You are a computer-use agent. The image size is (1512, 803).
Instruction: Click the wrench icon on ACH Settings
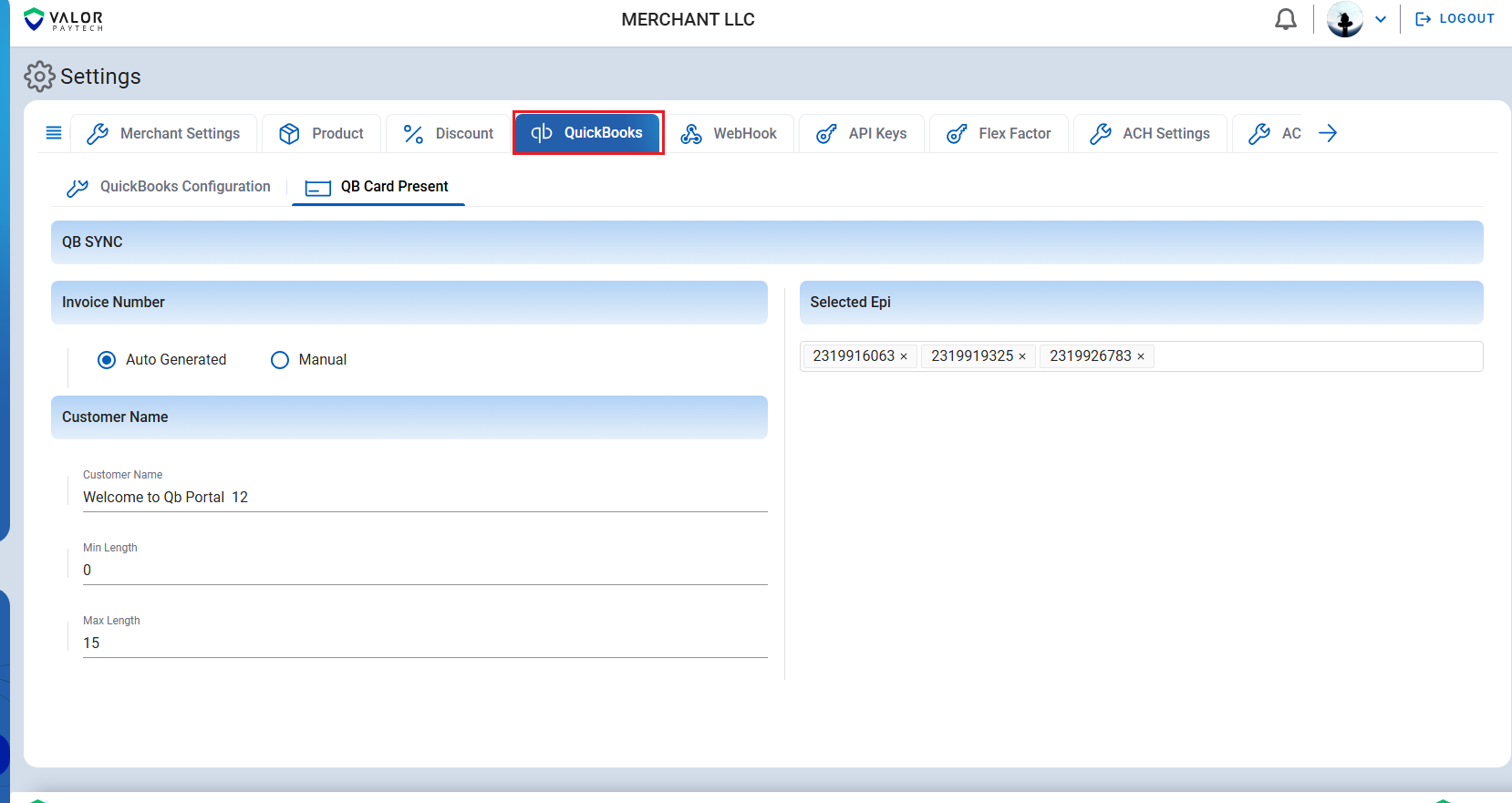tap(1101, 134)
